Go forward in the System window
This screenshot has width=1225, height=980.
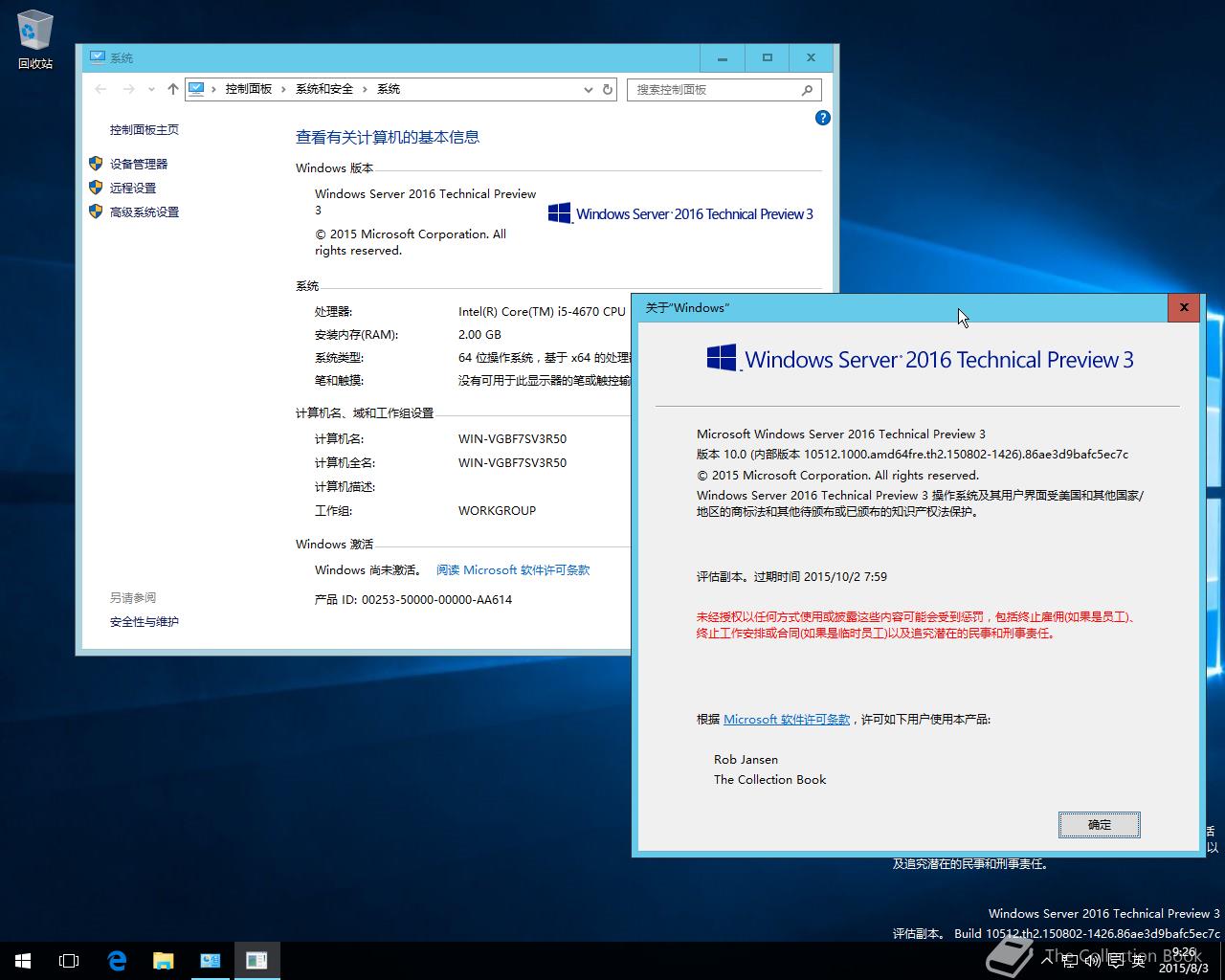click(x=128, y=89)
